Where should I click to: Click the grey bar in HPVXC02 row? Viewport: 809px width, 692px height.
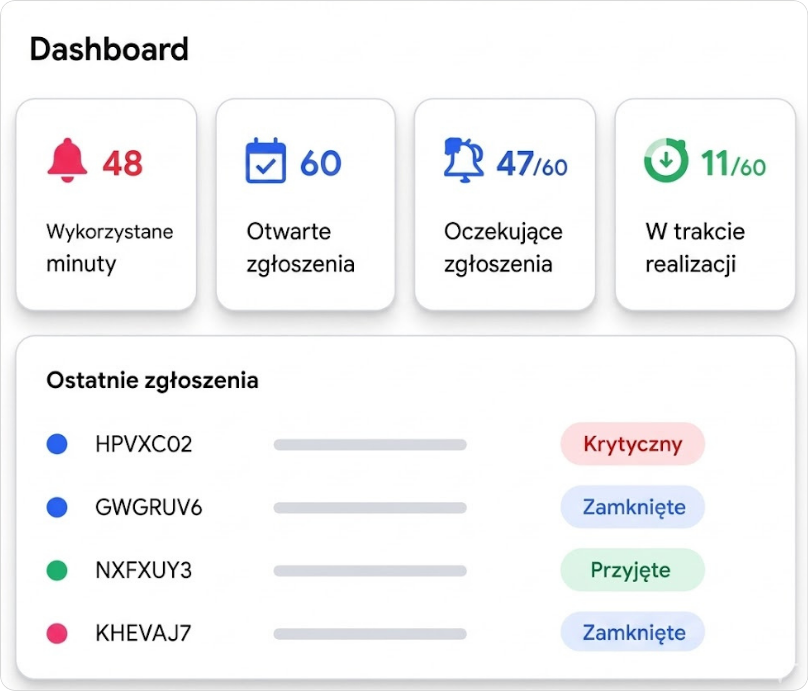click(x=370, y=444)
